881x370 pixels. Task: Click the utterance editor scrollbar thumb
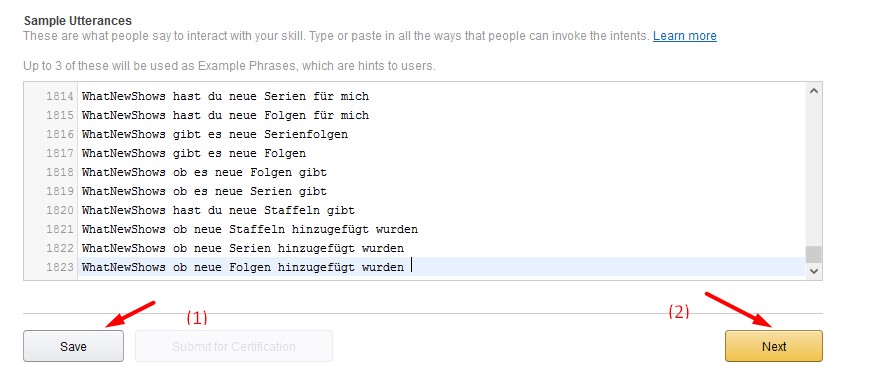pyautogui.click(x=814, y=254)
